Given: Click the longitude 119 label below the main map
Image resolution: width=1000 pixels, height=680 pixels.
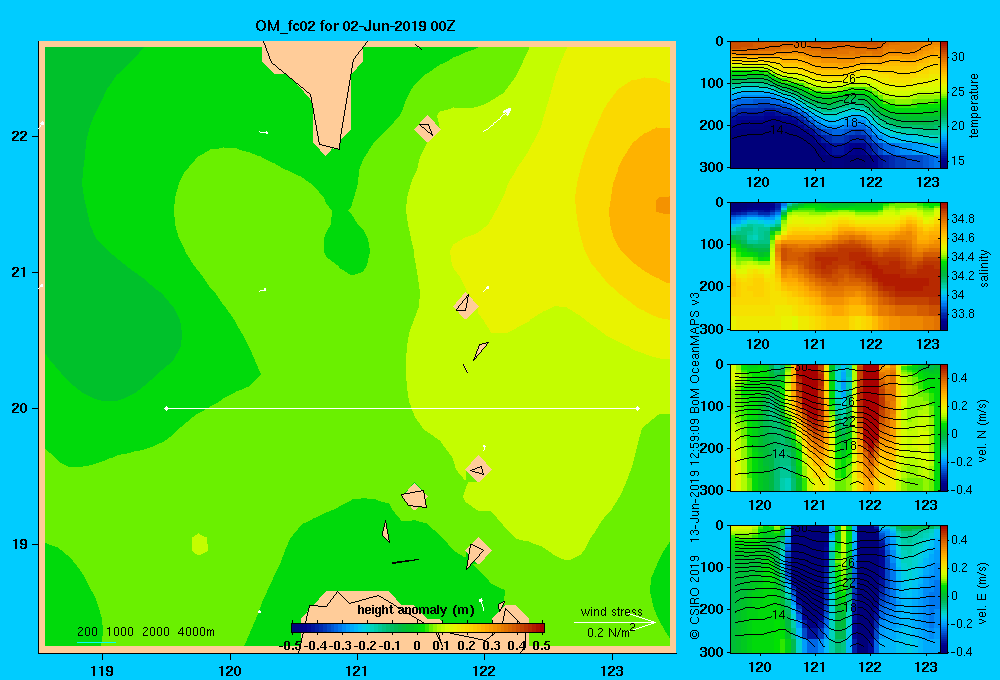Looking at the screenshot, I should (102, 670).
